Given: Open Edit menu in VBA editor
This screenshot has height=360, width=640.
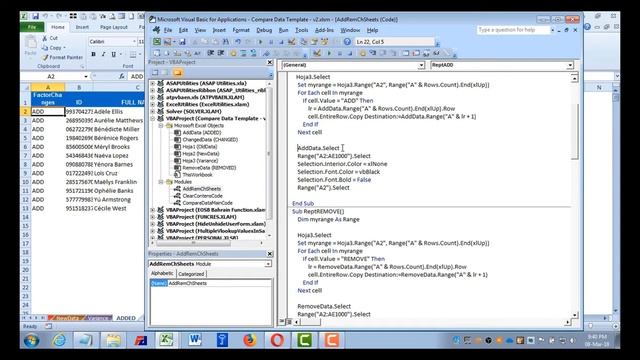Looking at the screenshot, I should point(183,30).
